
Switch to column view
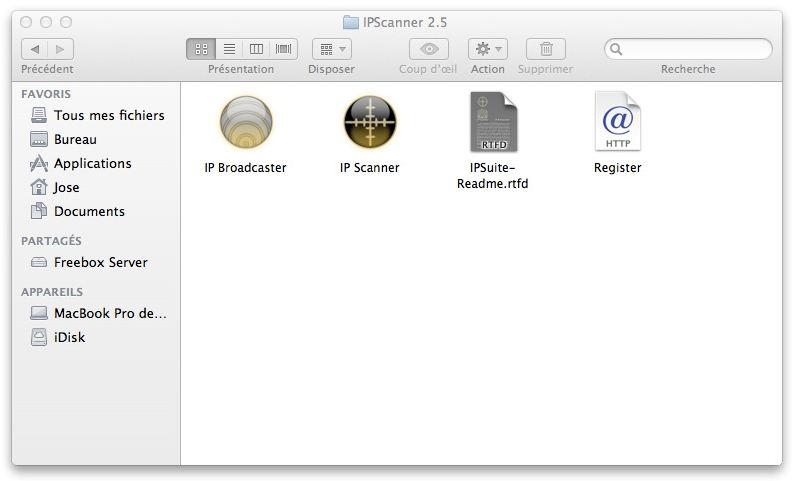point(256,49)
